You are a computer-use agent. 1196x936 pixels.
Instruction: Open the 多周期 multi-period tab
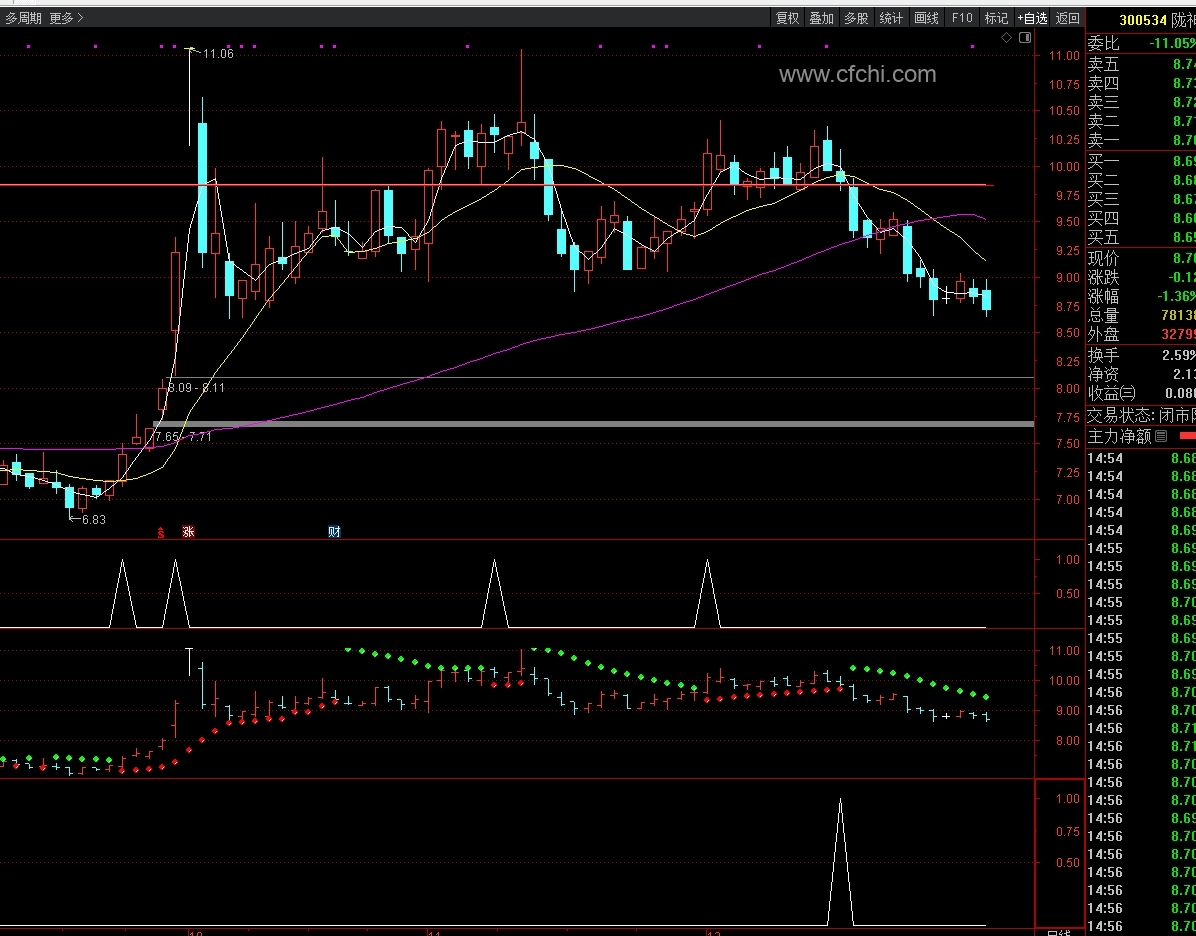click(24, 18)
